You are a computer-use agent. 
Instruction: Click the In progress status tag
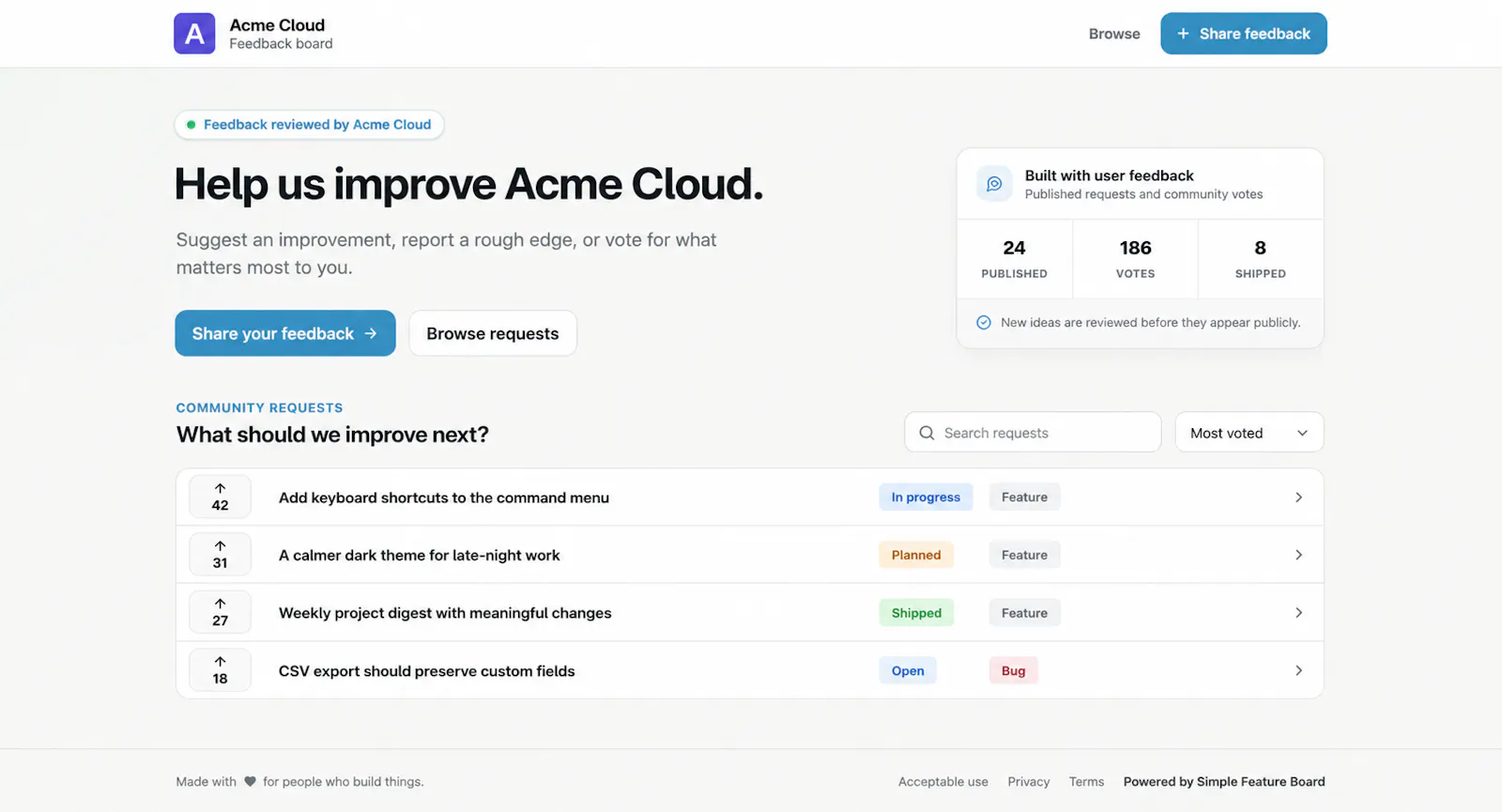click(x=926, y=498)
